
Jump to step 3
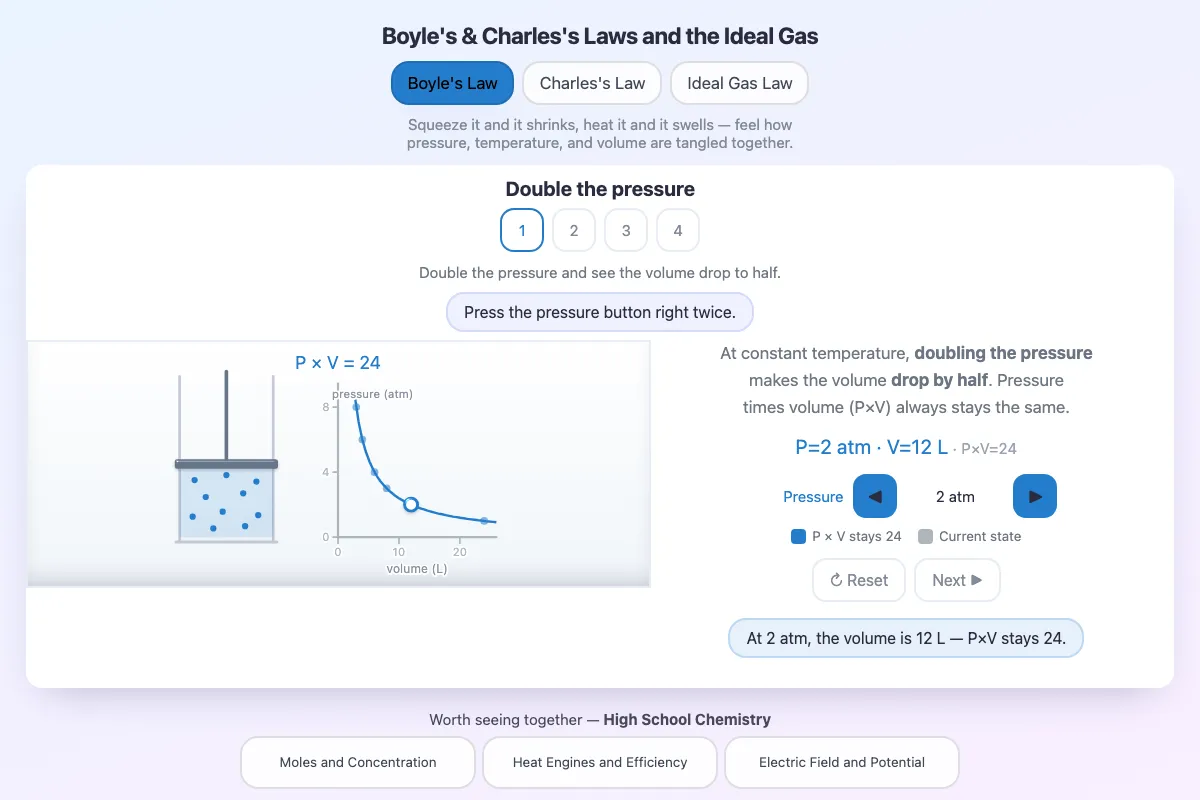click(x=626, y=230)
